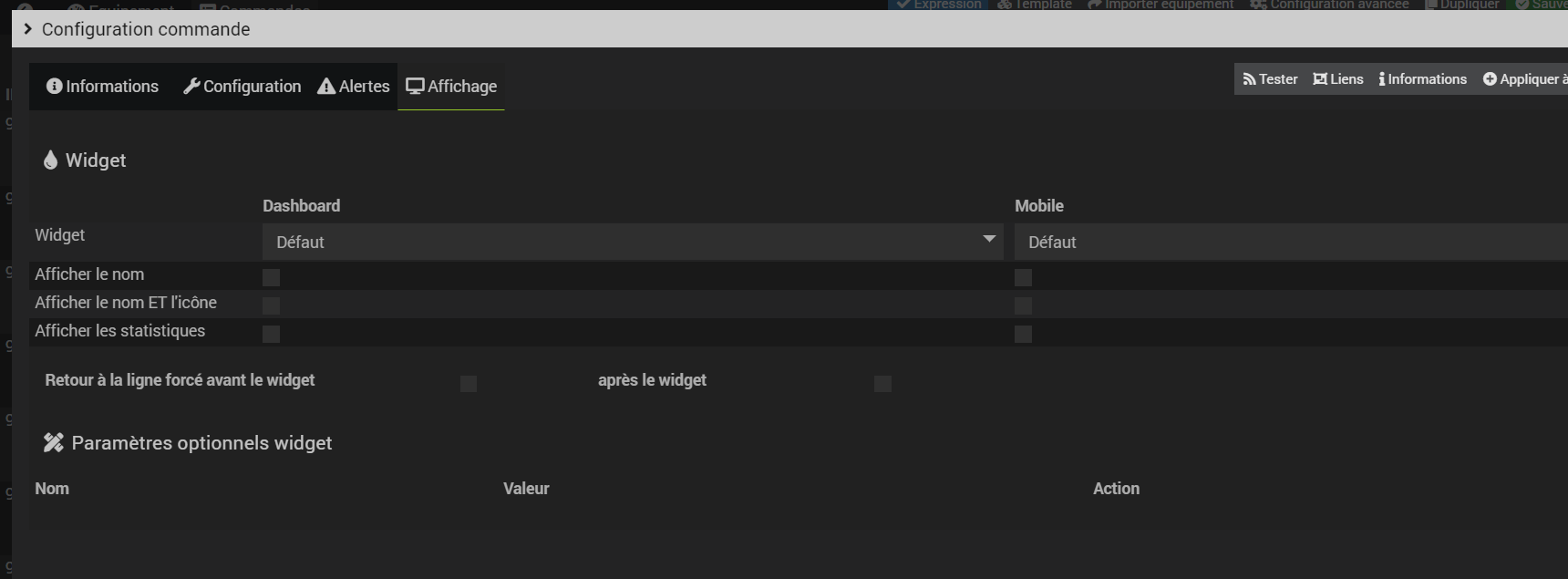This screenshot has height=579, width=1568.
Task: Click the Informations icon in right toolbar
Action: pos(1382,79)
